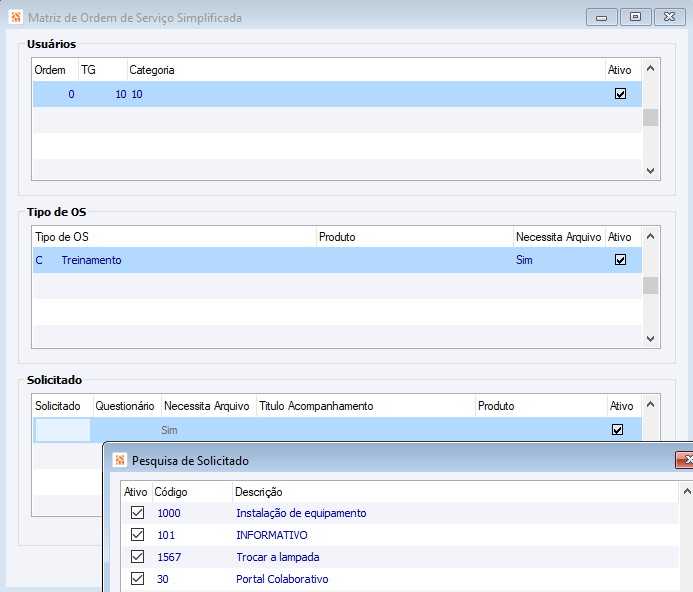Toggle Ativo checkbox for INFORMATIVO

(137, 535)
